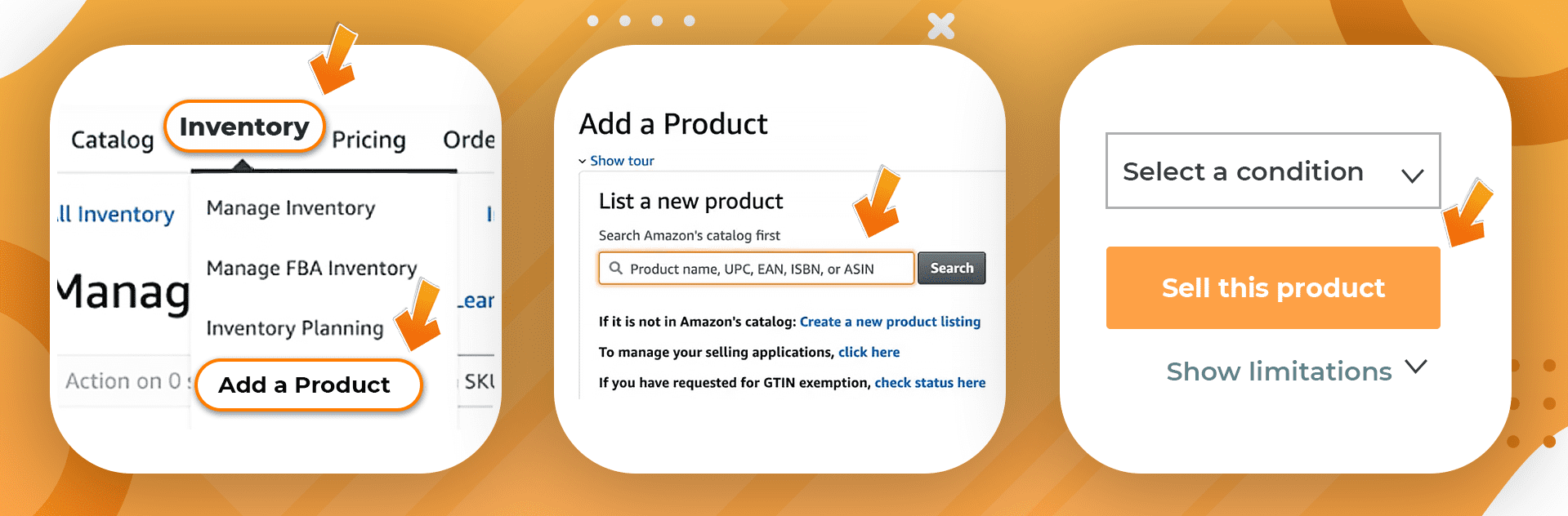1568x516 pixels.
Task: Click the fourth carousel dot at top
Action: [690, 20]
